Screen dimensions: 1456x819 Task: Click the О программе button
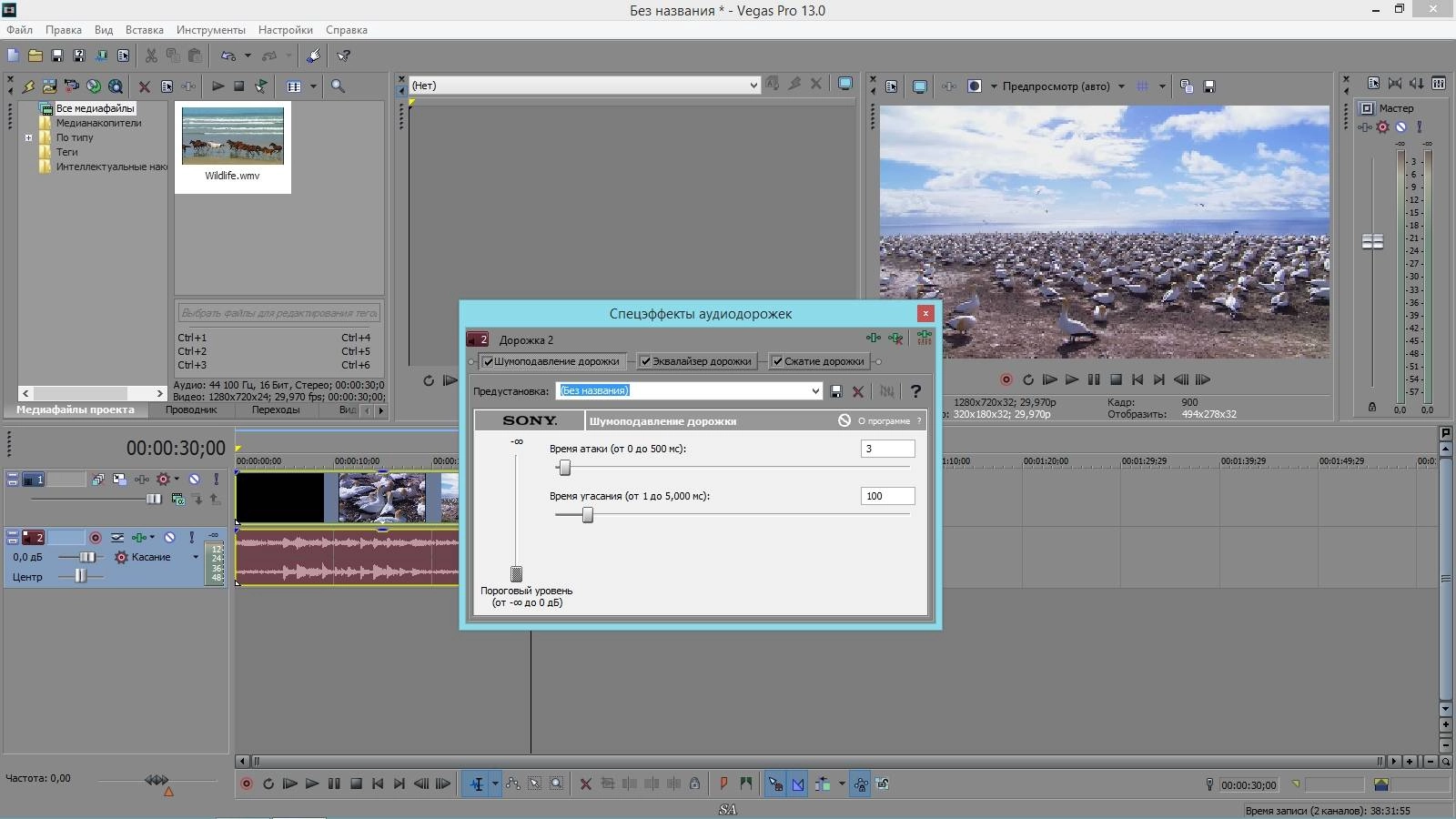[x=883, y=420]
